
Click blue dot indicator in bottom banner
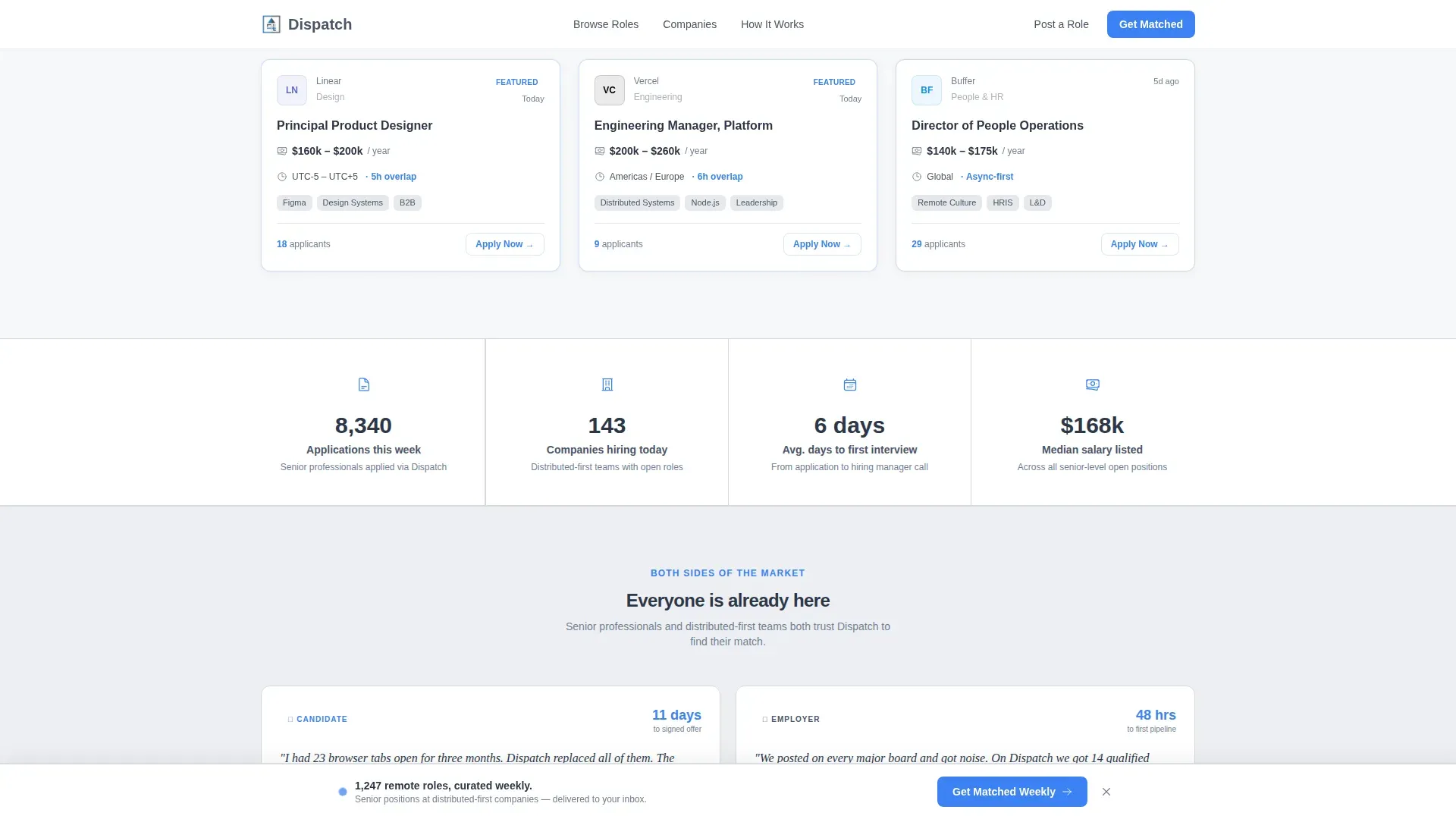[x=343, y=792]
